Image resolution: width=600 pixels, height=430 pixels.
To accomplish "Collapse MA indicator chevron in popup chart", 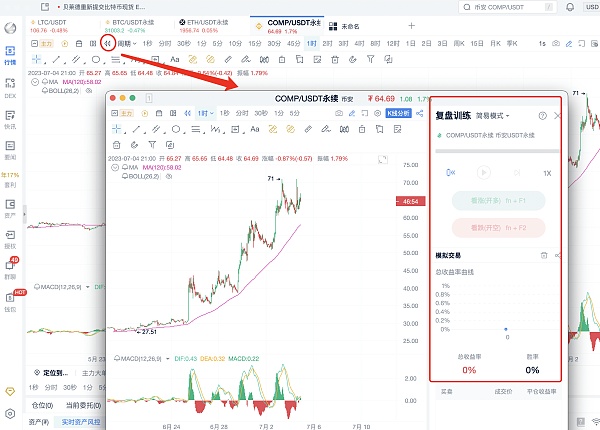I will tap(115, 167).
